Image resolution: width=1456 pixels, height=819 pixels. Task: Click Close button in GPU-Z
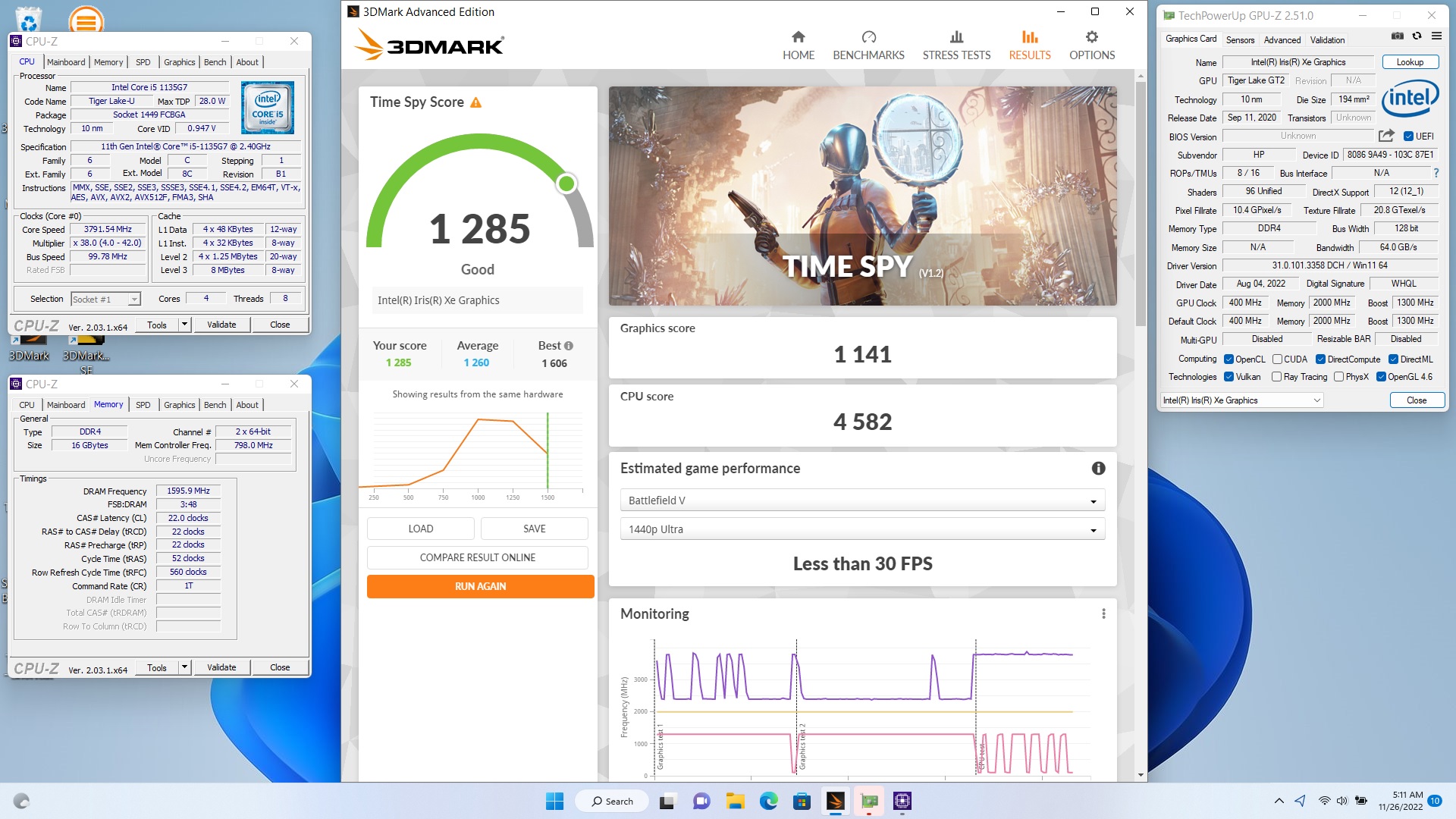(1417, 400)
